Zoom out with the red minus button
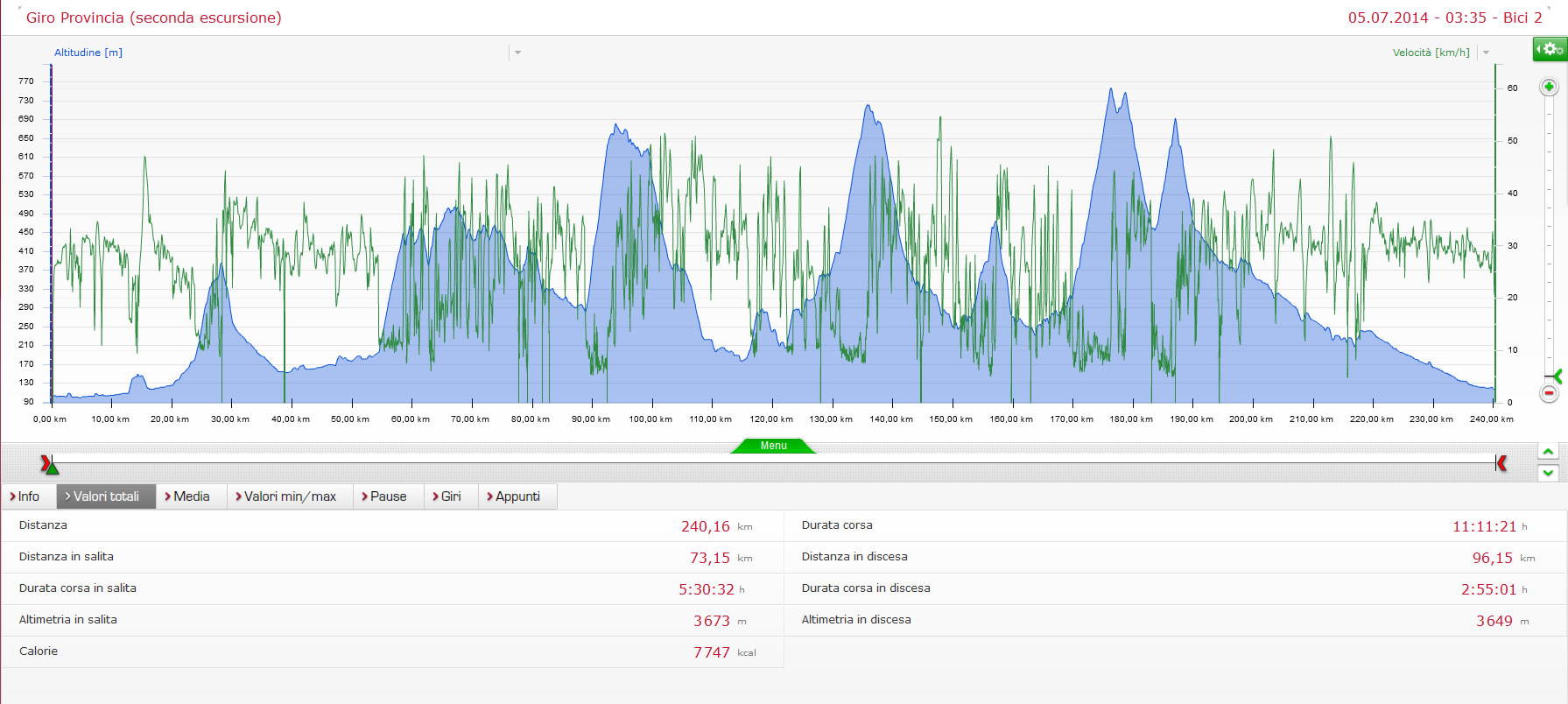Image resolution: width=1568 pixels, height=704 pixels. [x=1549, y=394]
